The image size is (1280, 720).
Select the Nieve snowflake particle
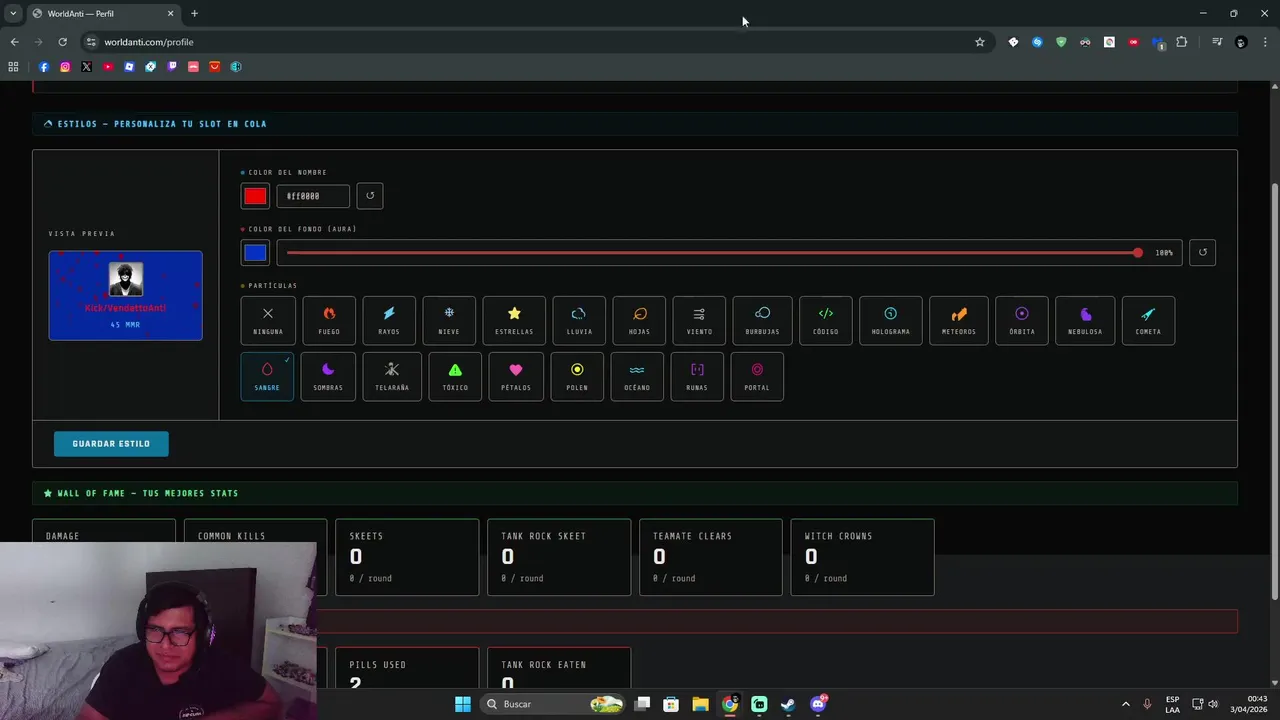pyautogui.click(x=449, y=320)
